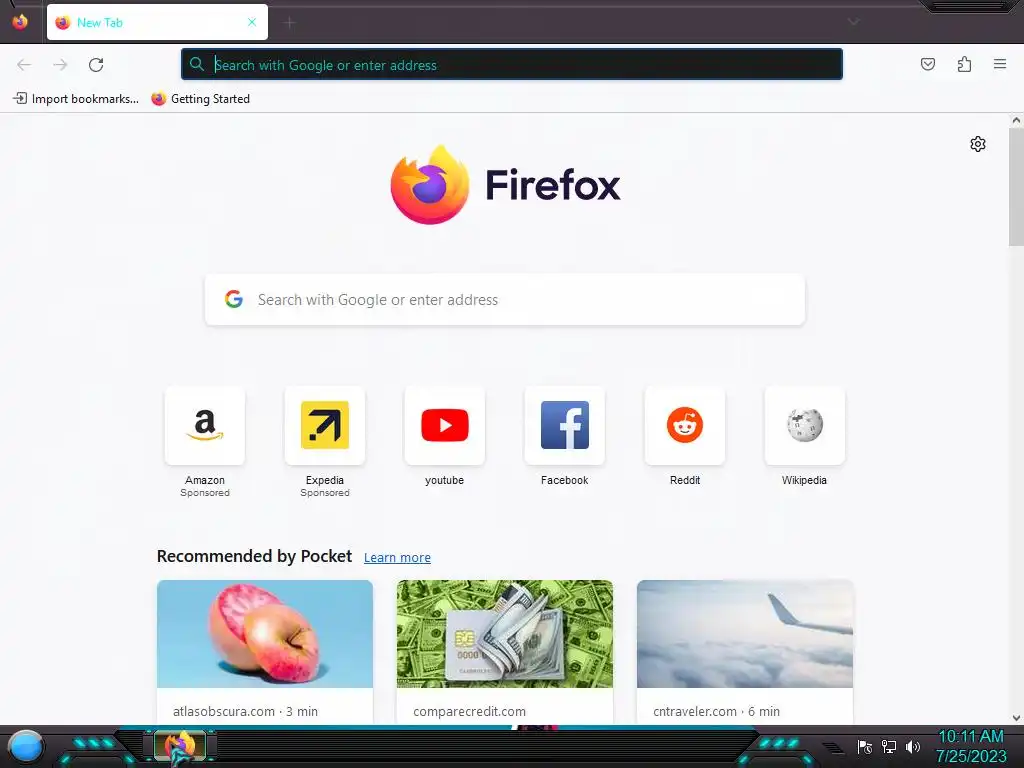Go forward with the forward arrow
1024x768 pixels.
pos(60,65)
